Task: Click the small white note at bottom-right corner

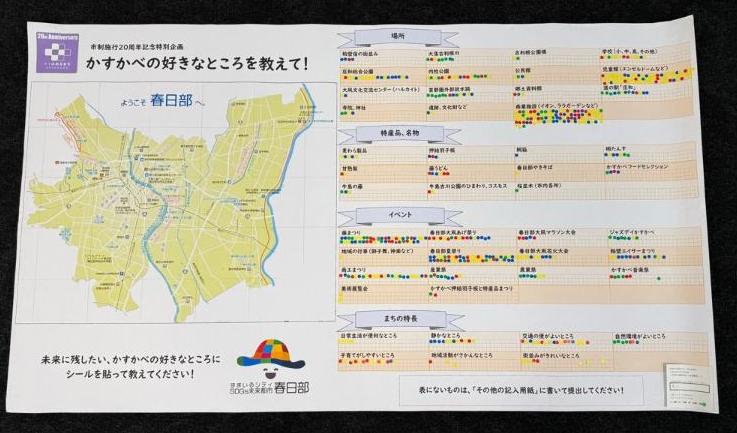Action: coord(689,386)
